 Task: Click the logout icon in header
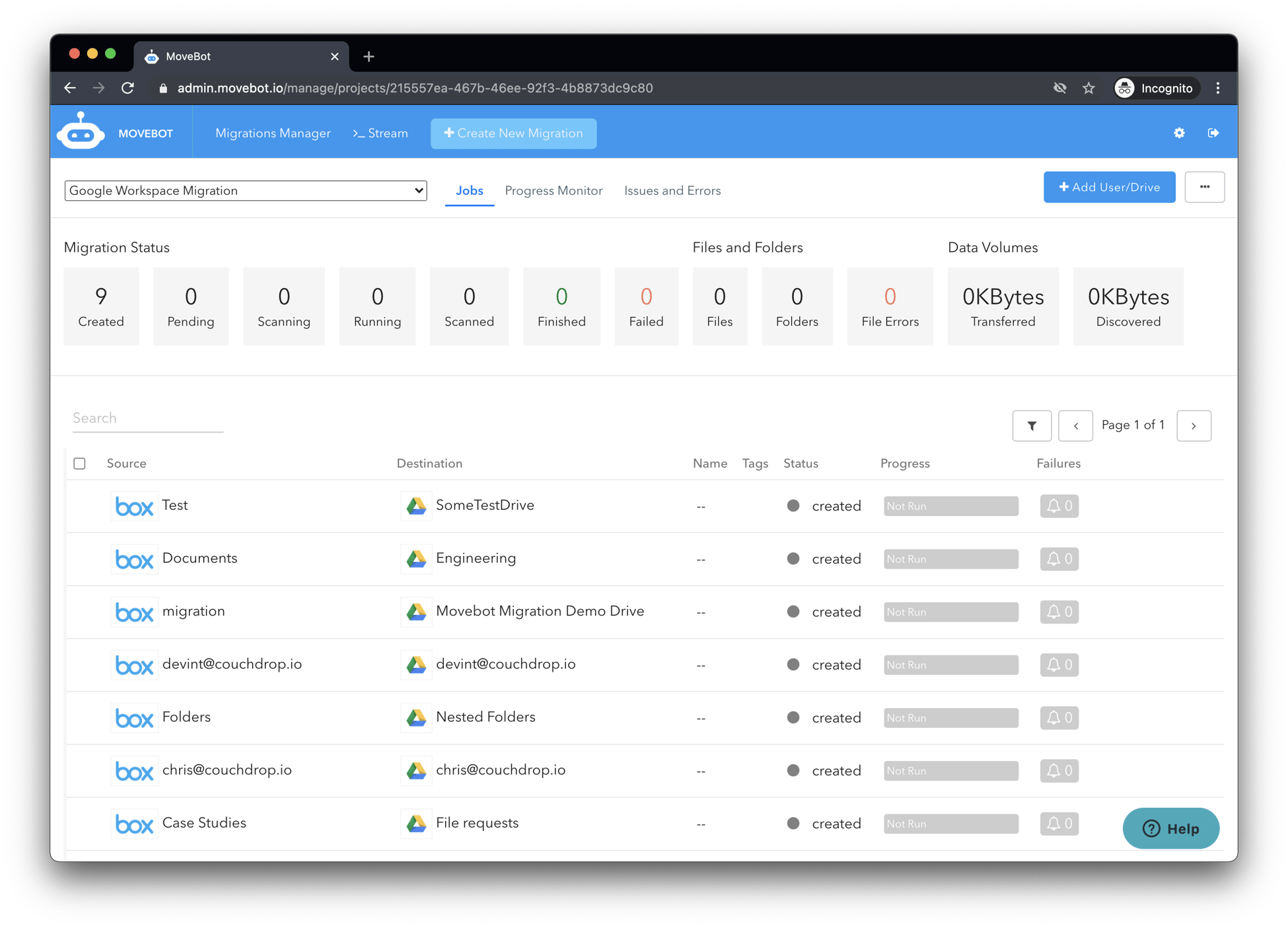1213,133
